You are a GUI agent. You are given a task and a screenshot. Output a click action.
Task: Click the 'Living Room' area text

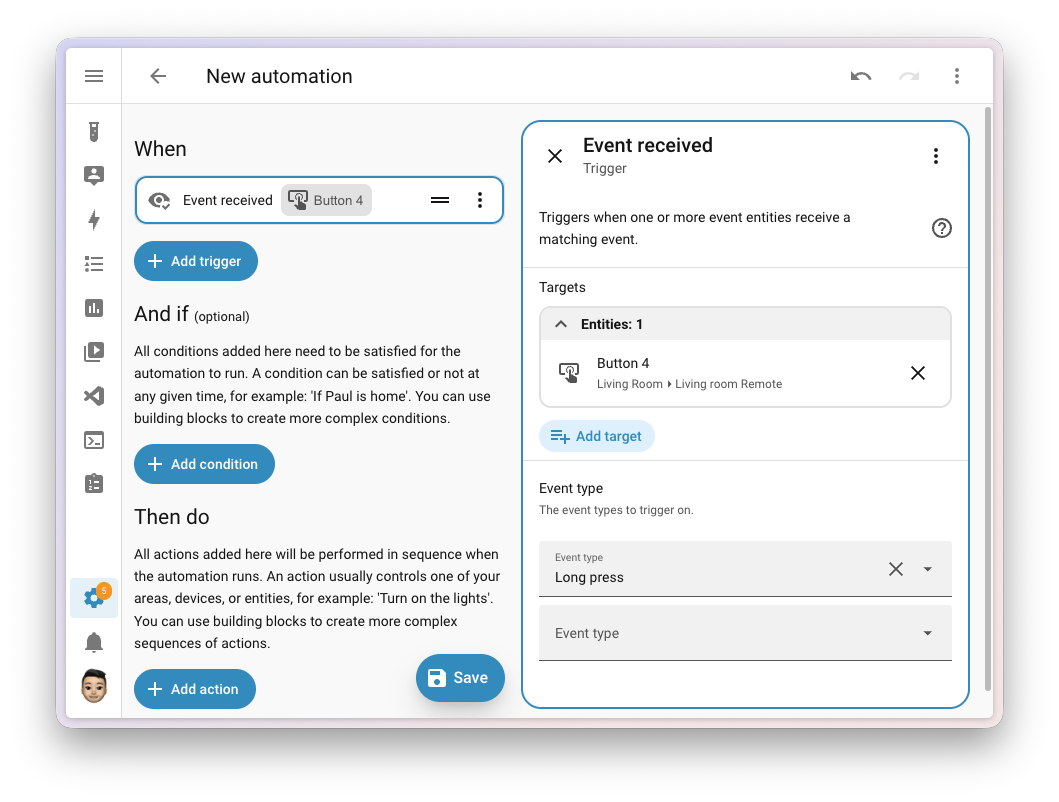(629, 384)
